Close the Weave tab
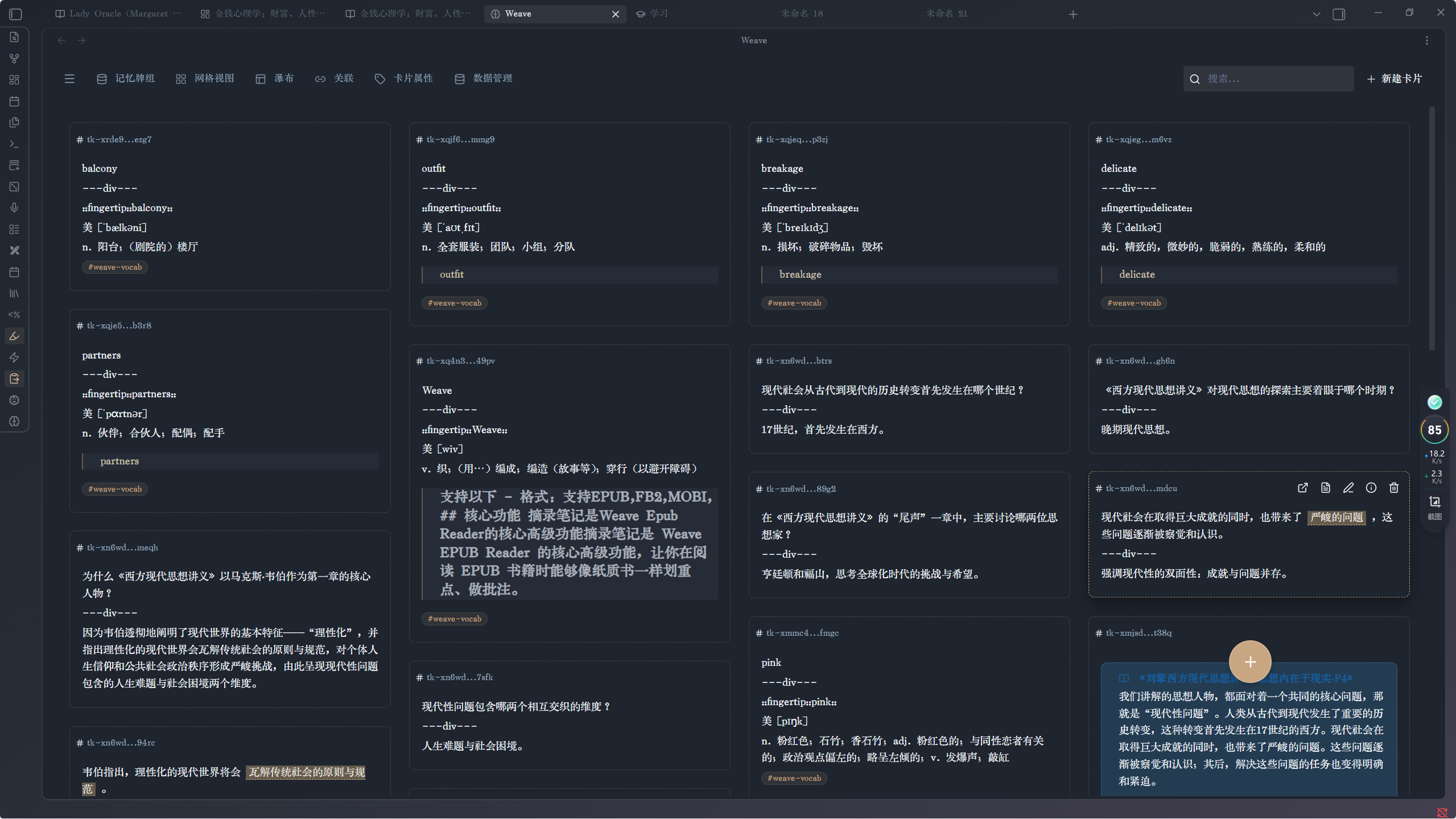The height and width of the screenshot is (819, 1456). (x=615, y=14)
